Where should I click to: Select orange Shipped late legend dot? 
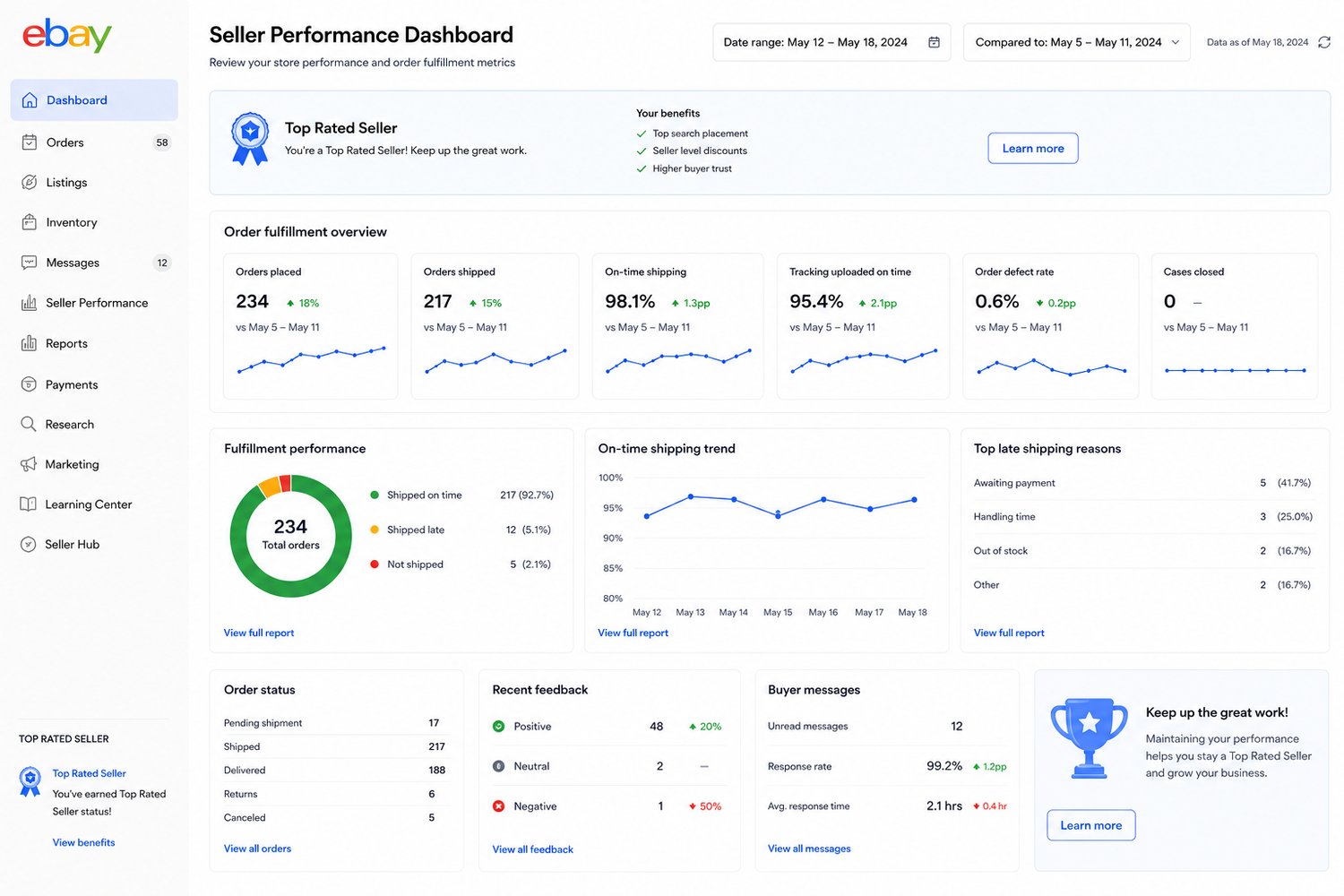tap(375, 530)
